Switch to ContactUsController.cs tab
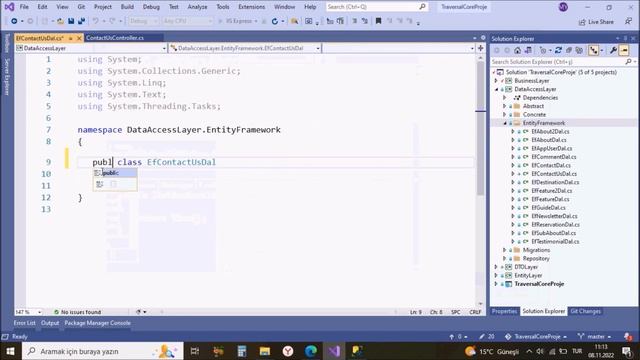640x360 pixels. click(x=115, y=38)
